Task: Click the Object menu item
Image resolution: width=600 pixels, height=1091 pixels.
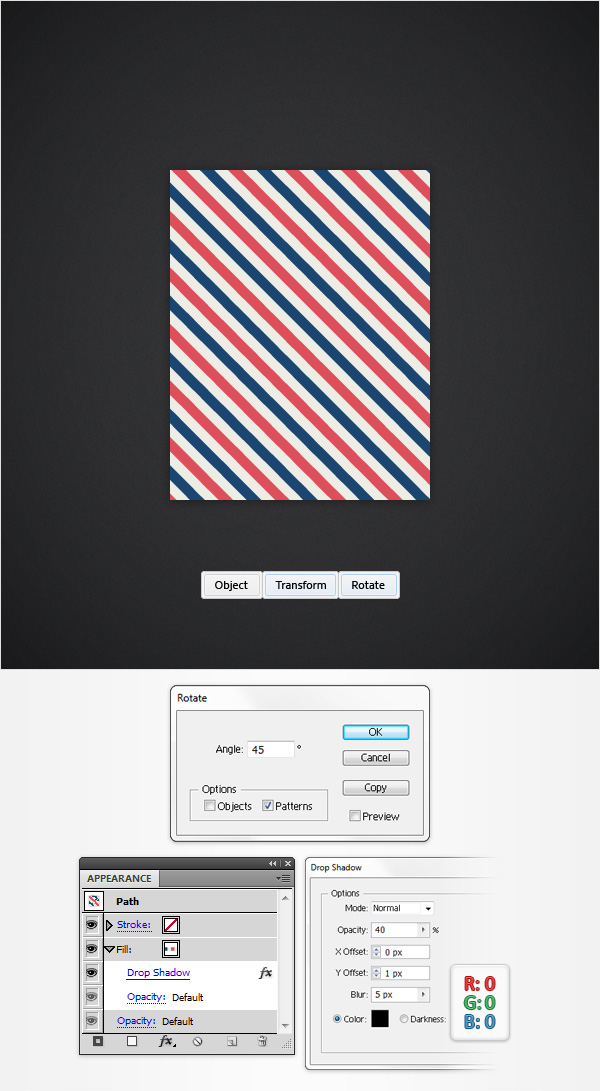Action: pos(231,585)
